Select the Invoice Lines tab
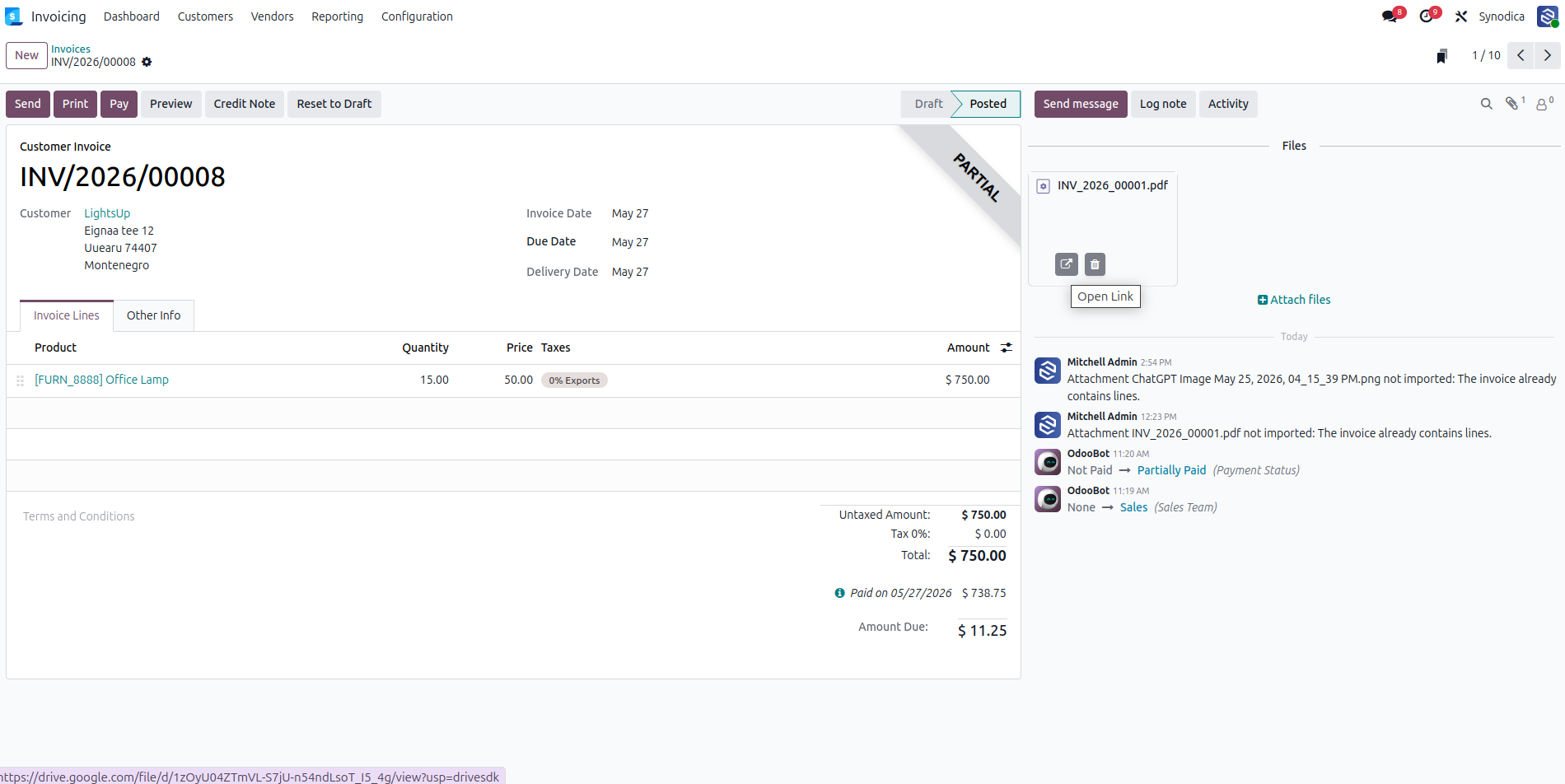 [67, 315]
